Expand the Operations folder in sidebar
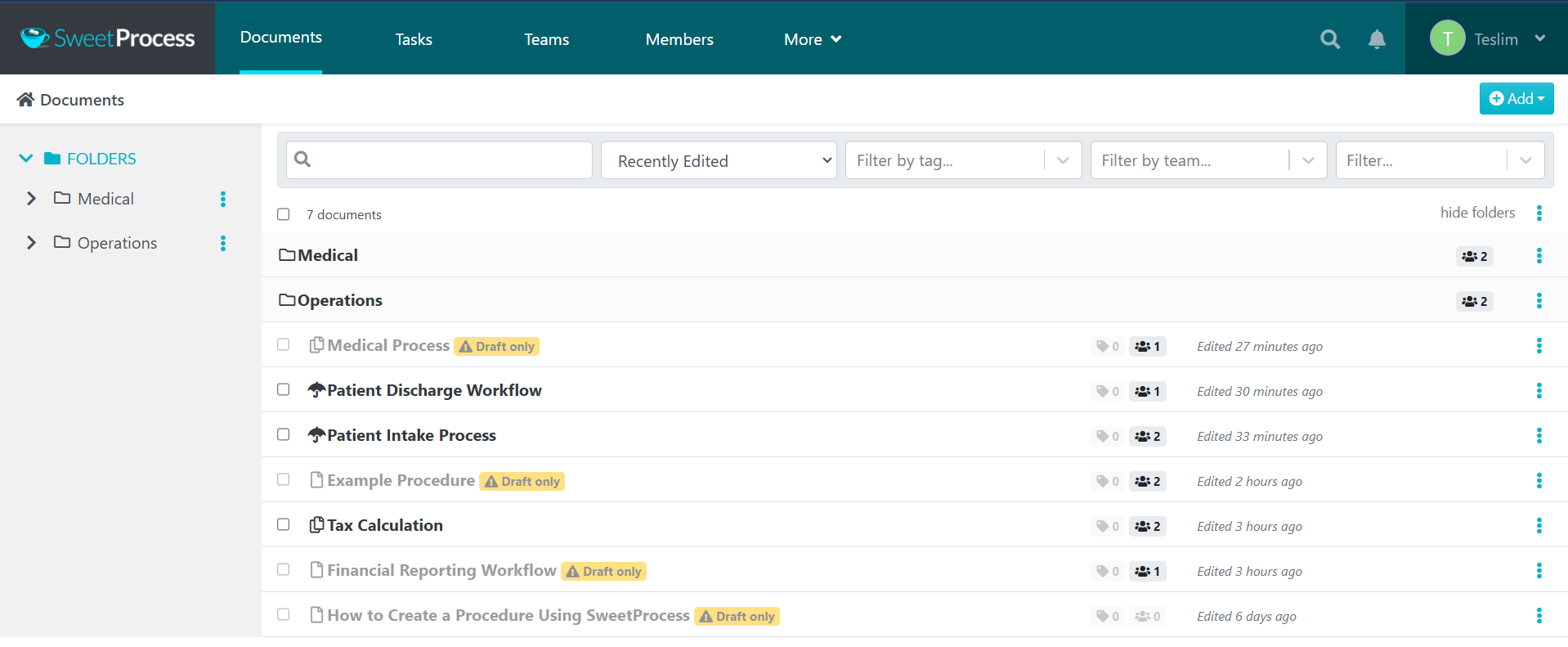 pos(31,243)
